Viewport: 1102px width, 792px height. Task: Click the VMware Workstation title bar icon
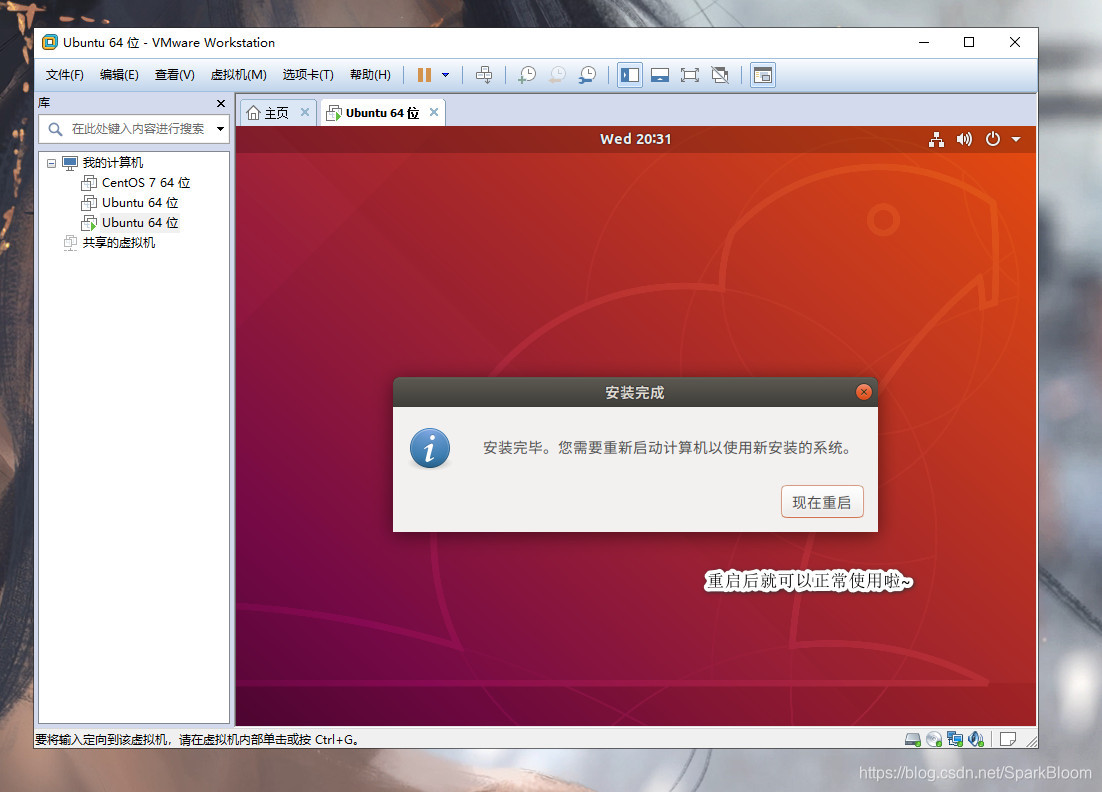(50, 43)
